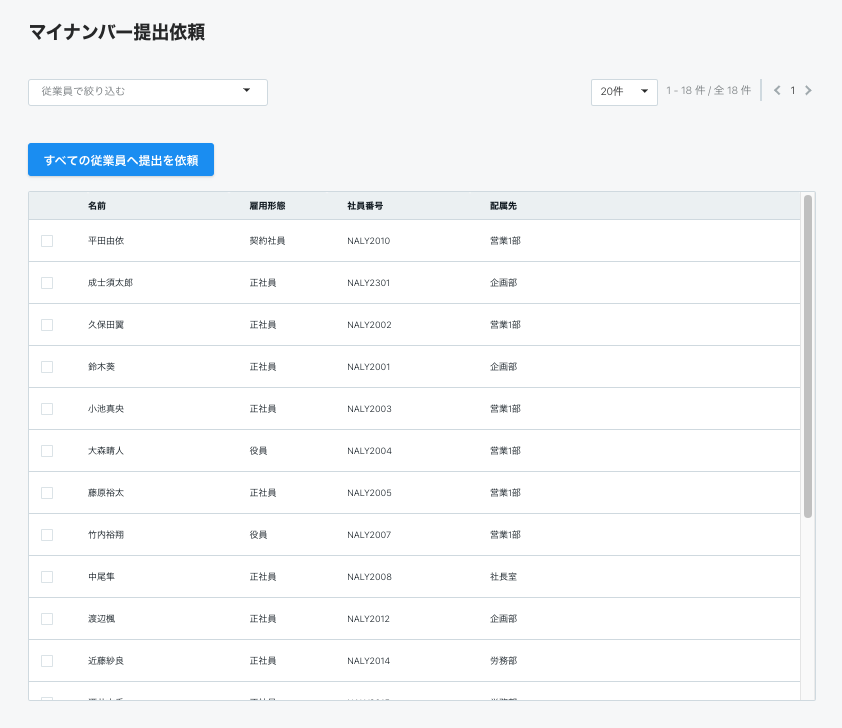
Task: Toggle the checkbox next to 小池真央
Action: [47, 409]
